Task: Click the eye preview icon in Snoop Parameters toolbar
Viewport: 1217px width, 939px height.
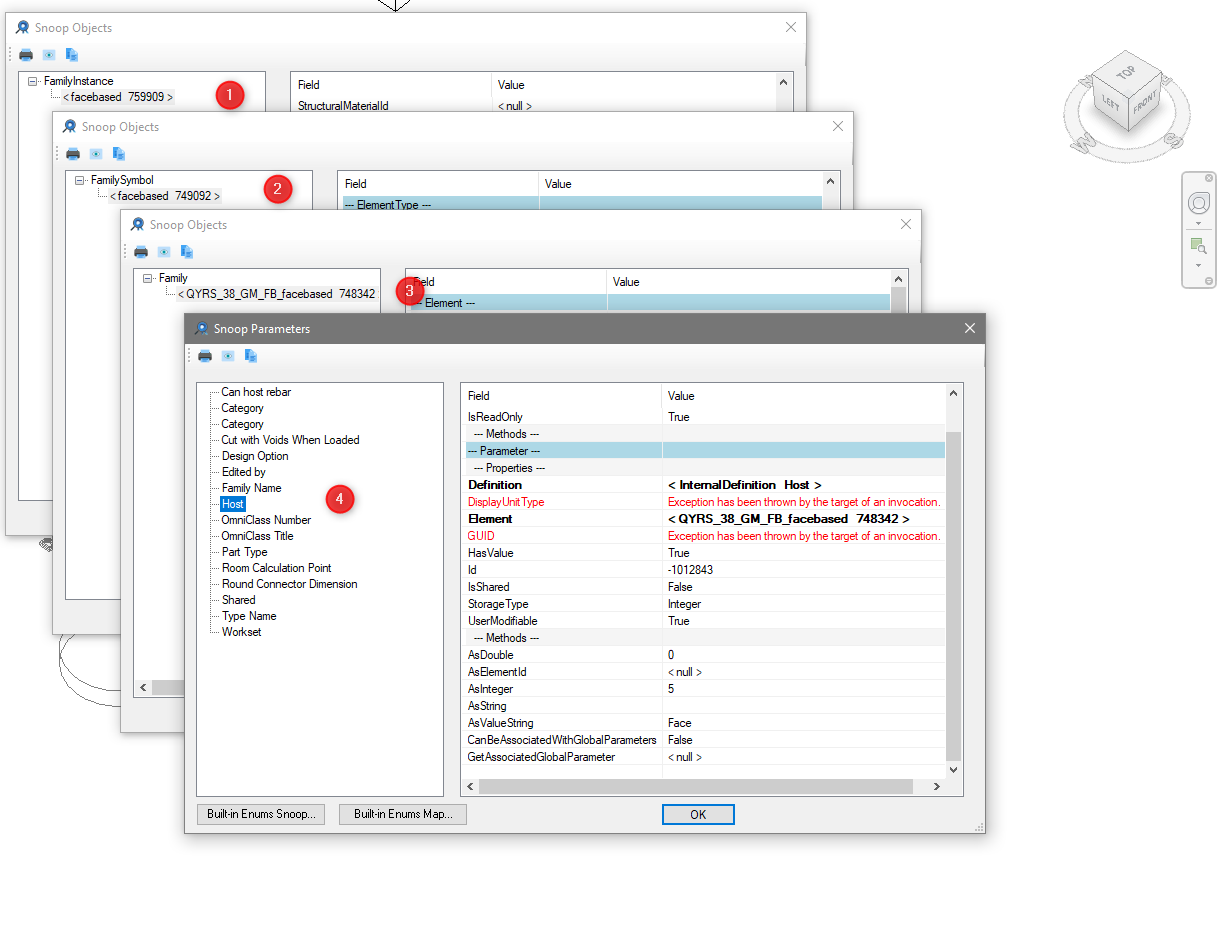Action: click(x=228, y=356)
